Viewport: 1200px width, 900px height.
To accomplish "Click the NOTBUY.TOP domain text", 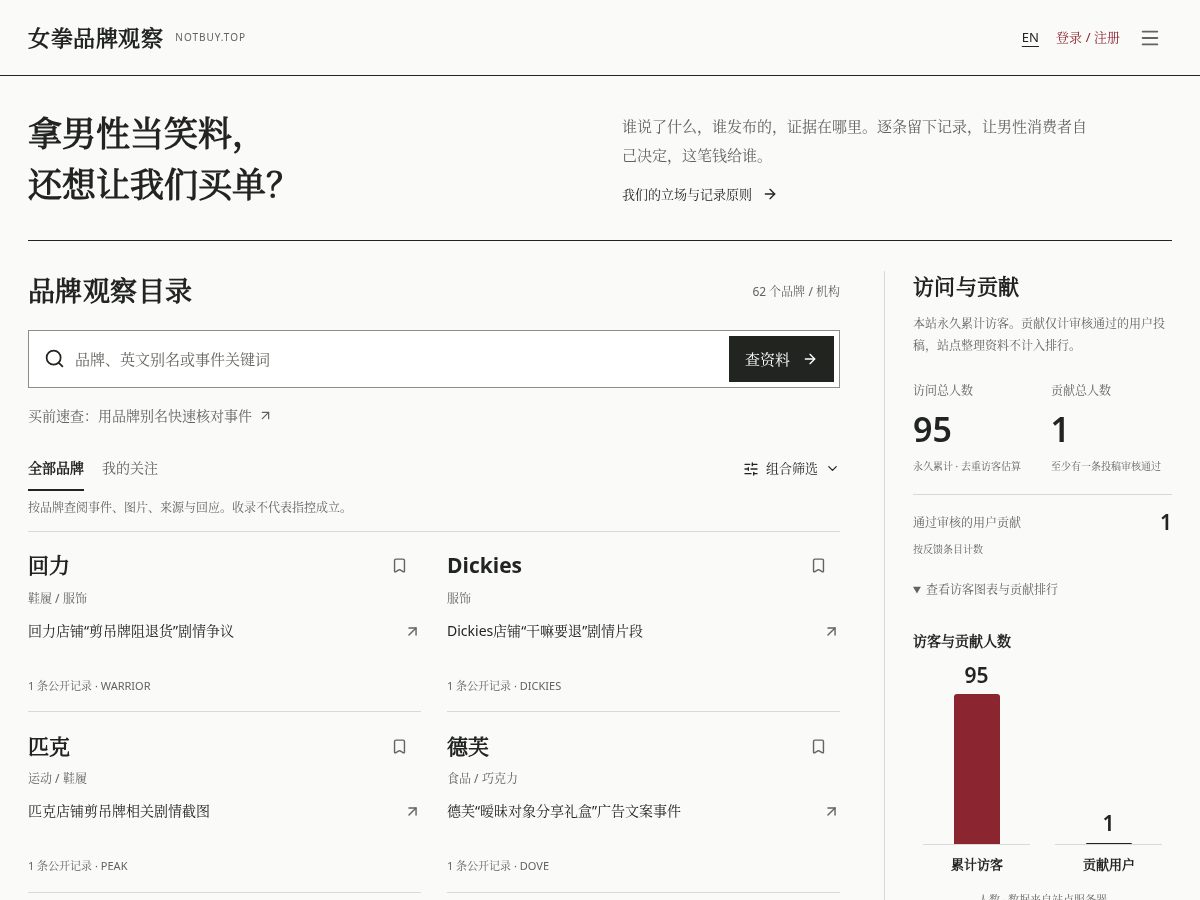I will (x=210, y=38).
